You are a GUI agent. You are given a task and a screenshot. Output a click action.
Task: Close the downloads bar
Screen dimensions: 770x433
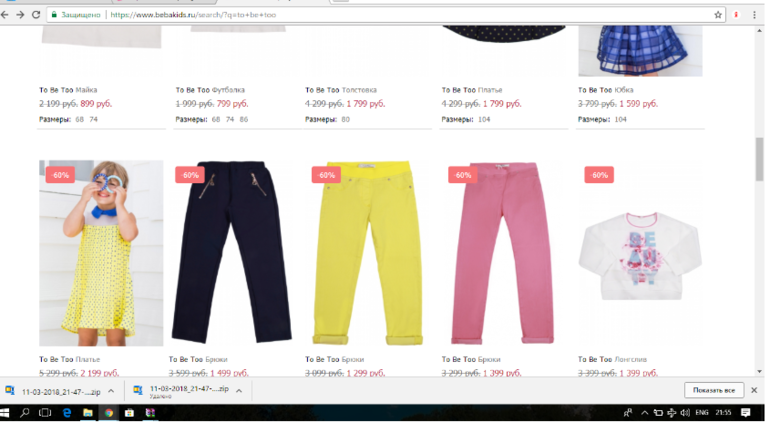(754, 390)
